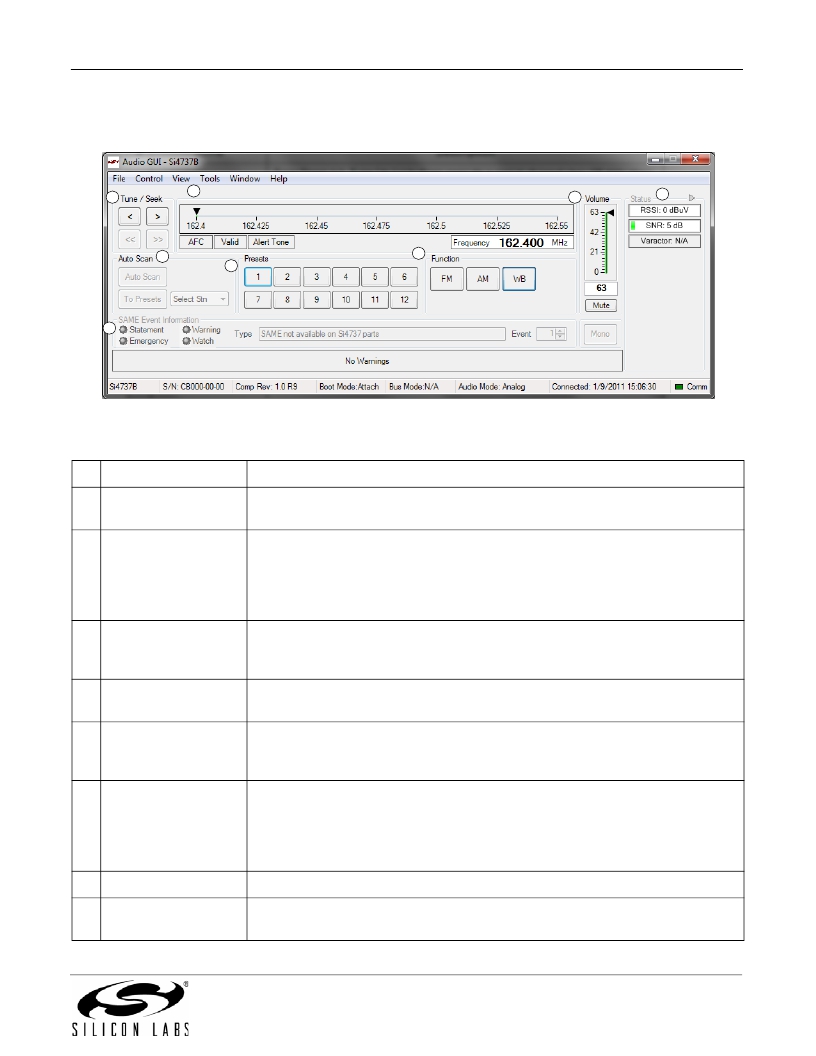Select preset 1
The image size is (816, 1056).
(258, 277)
